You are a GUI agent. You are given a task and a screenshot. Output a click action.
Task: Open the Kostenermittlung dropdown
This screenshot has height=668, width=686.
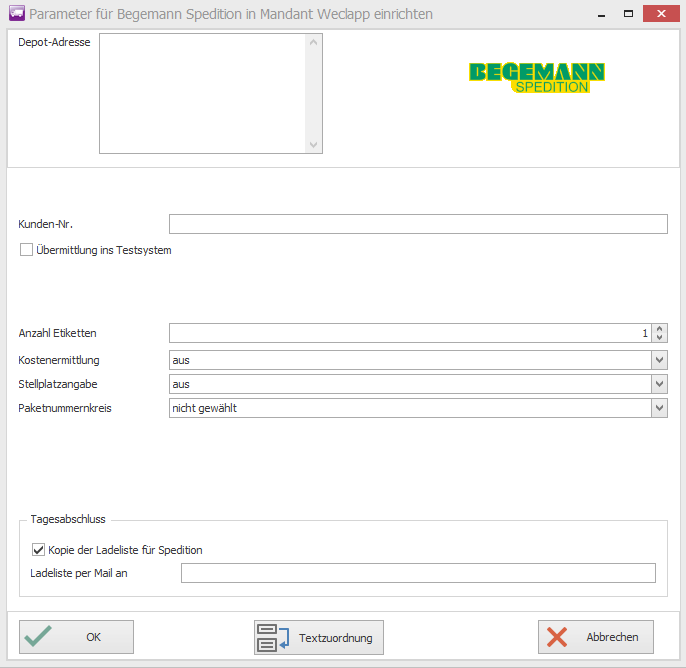pyautogui.click(x=659, y=360)
